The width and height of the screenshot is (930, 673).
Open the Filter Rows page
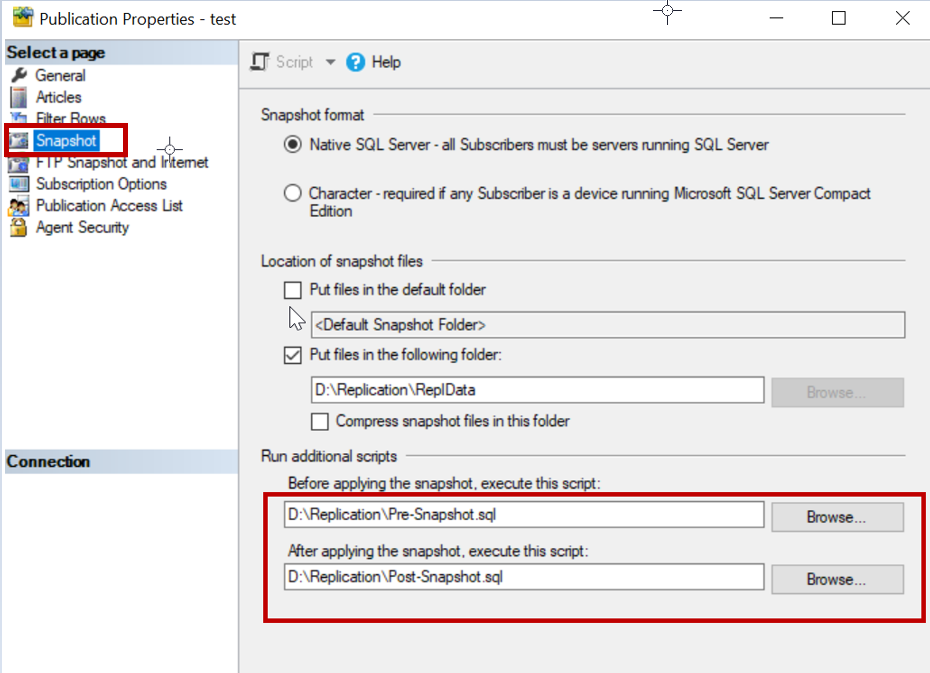point(70,119)
